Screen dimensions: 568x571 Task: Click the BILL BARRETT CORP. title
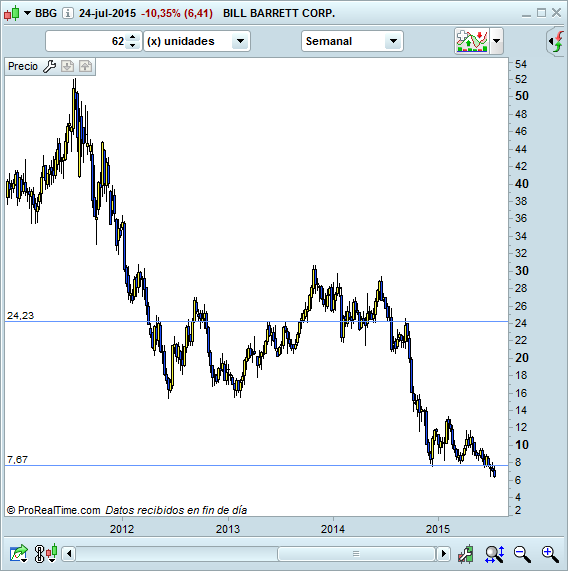pyautogui.click(x=279, y=13)
